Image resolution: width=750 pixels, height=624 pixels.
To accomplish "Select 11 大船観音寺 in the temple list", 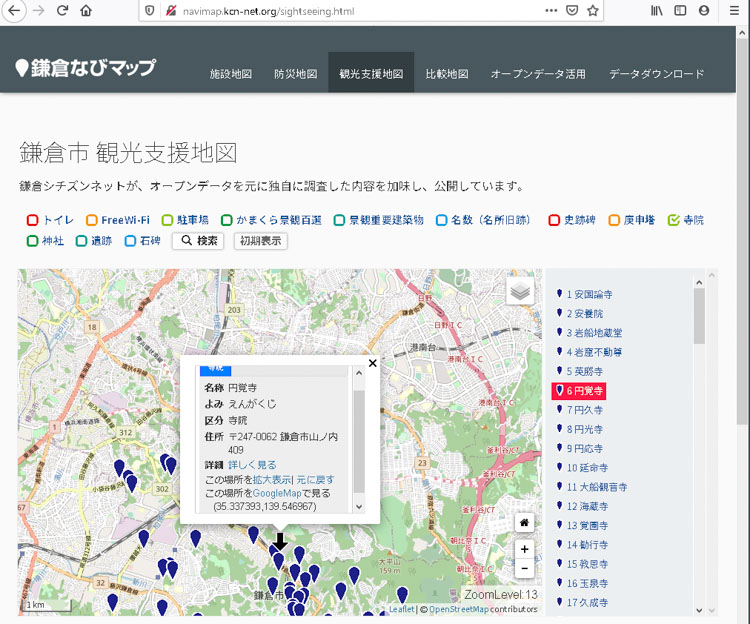I will [x=597, y=487].
